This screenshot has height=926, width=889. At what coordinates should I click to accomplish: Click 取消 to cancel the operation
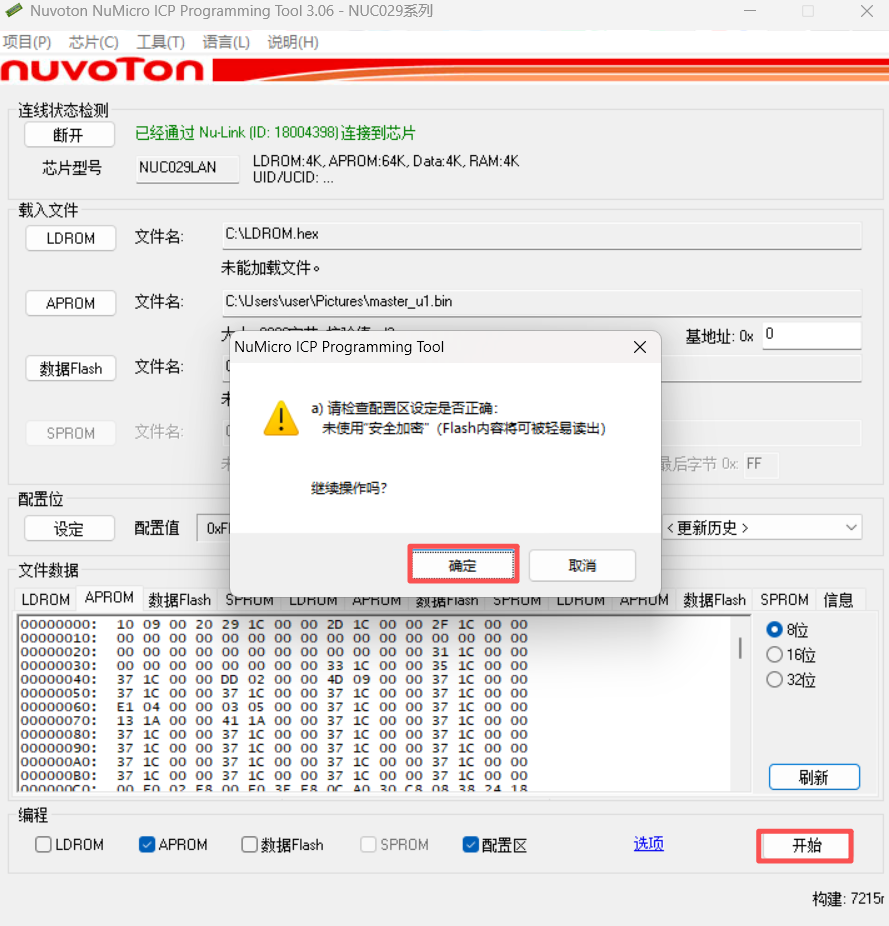click(x=582, y=565)
